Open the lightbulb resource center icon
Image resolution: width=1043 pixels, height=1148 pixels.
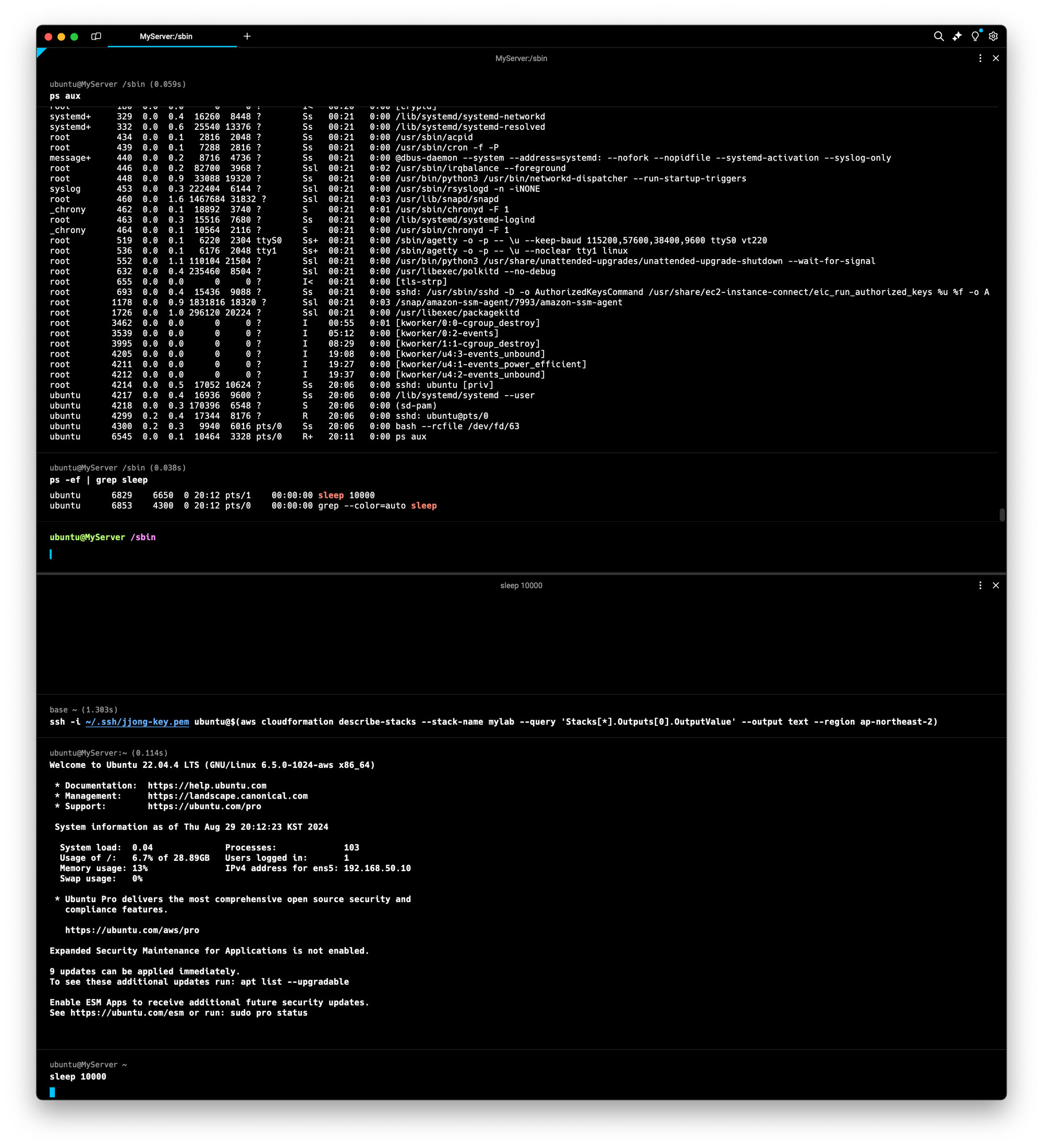click(975, 36)
